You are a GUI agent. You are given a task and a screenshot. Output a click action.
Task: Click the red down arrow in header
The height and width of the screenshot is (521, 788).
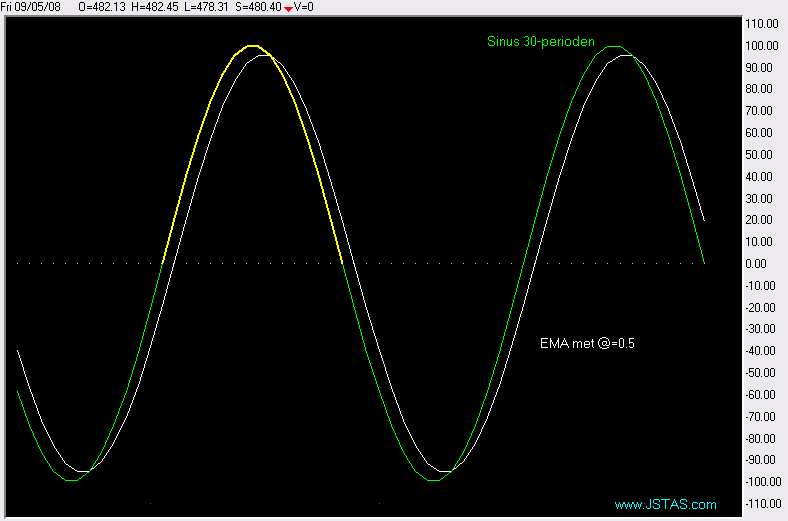(288, 8)
